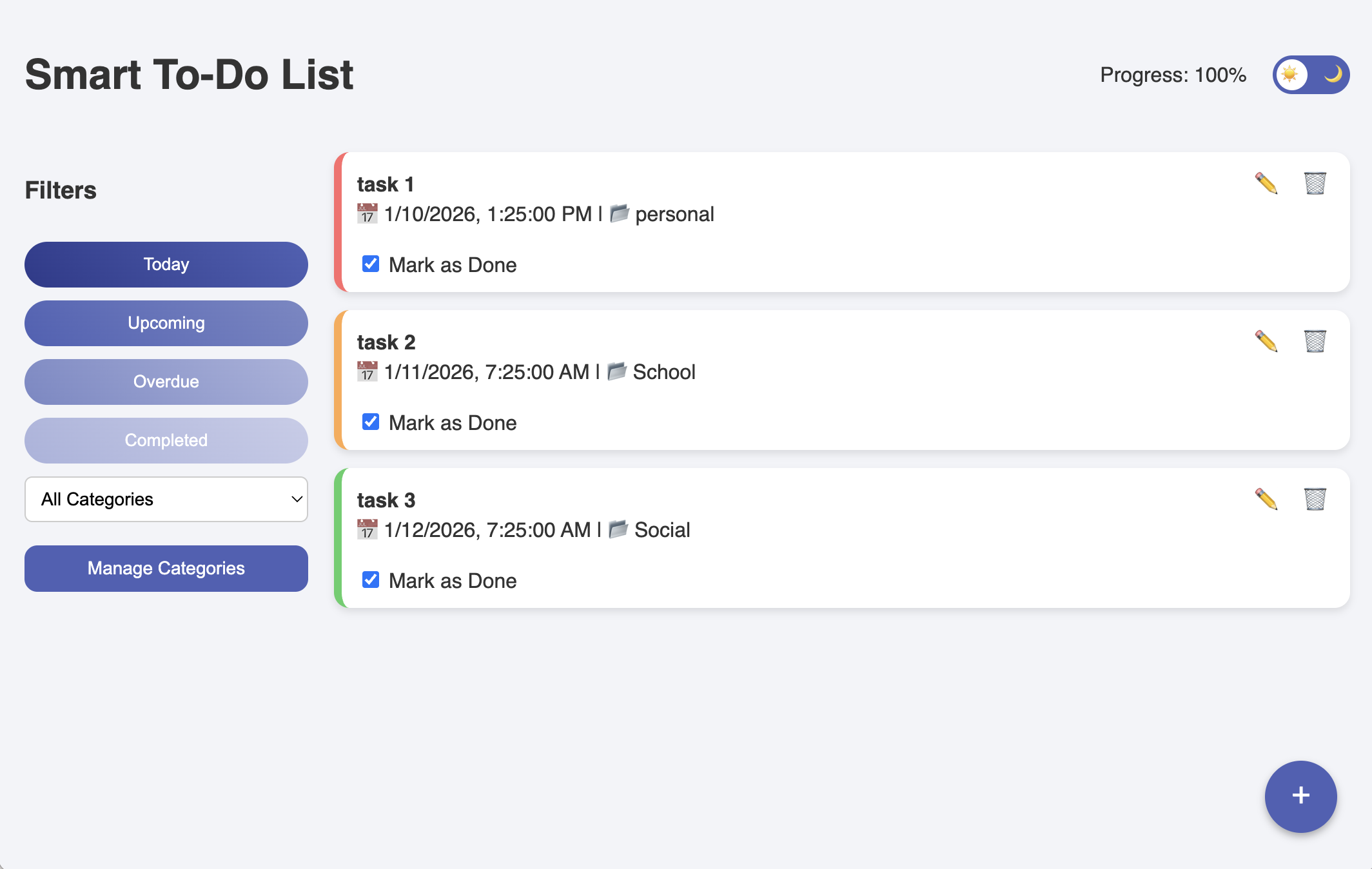Click the trash bin icon on task 2
Screen dimensions: 1372x869
pyautogui.click(x=1315, y=342)
